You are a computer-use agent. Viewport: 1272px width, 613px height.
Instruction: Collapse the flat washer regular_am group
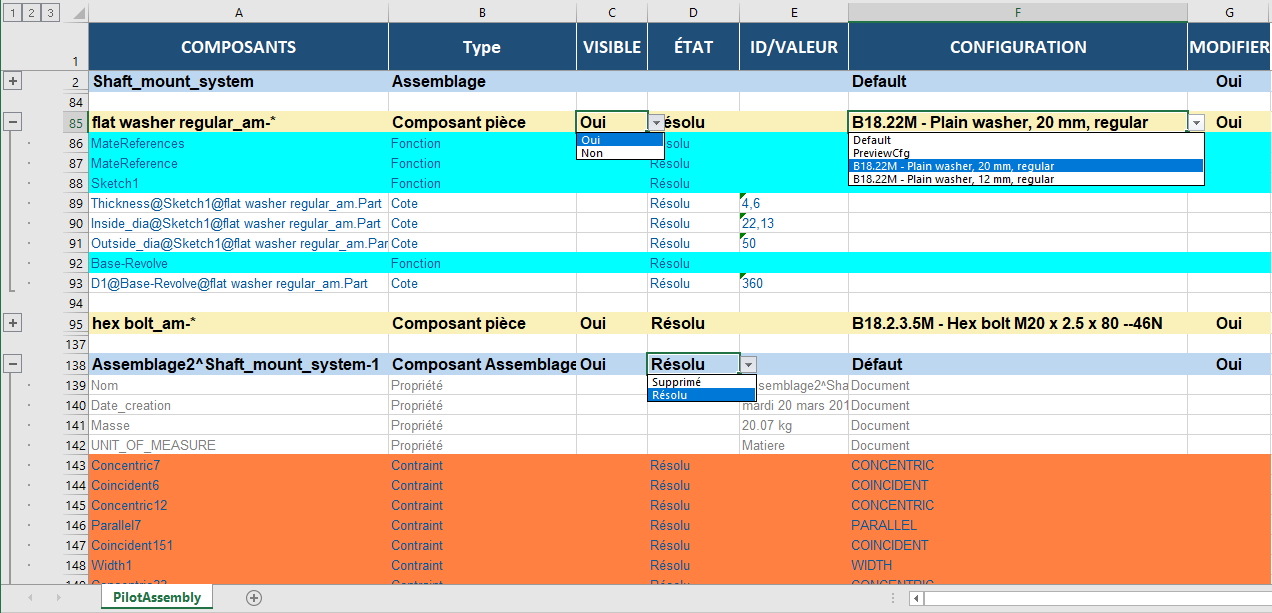pos(13,122)
